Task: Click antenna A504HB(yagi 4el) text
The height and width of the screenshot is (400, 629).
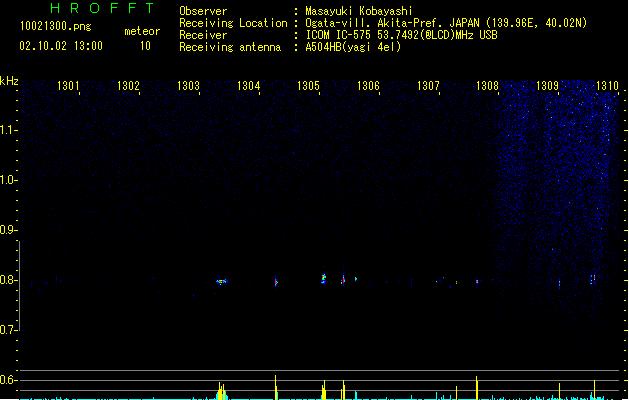Action: (x=353, y=47)
